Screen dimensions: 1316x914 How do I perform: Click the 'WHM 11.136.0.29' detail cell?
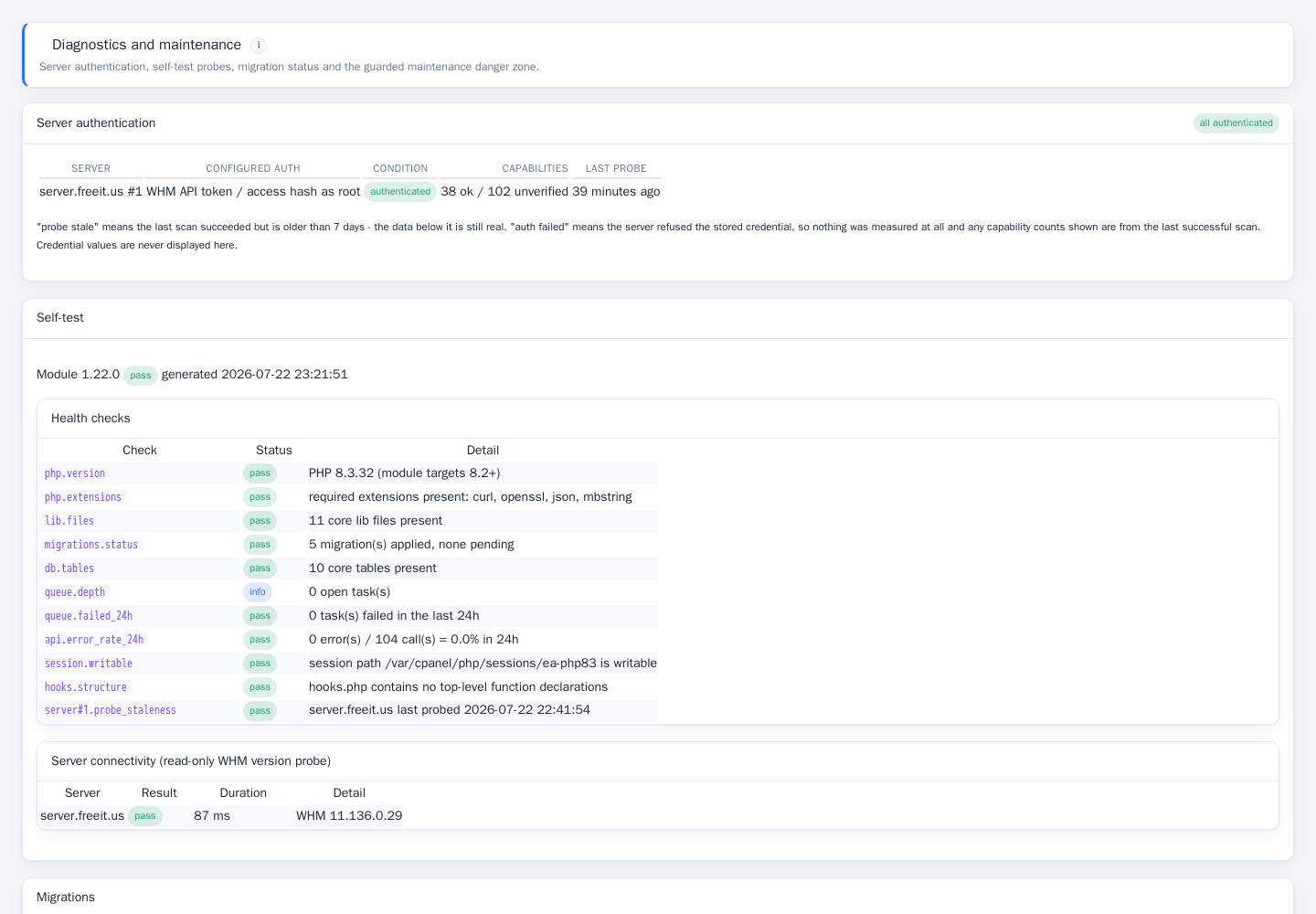pyautogui.click(x=349, y=816)
